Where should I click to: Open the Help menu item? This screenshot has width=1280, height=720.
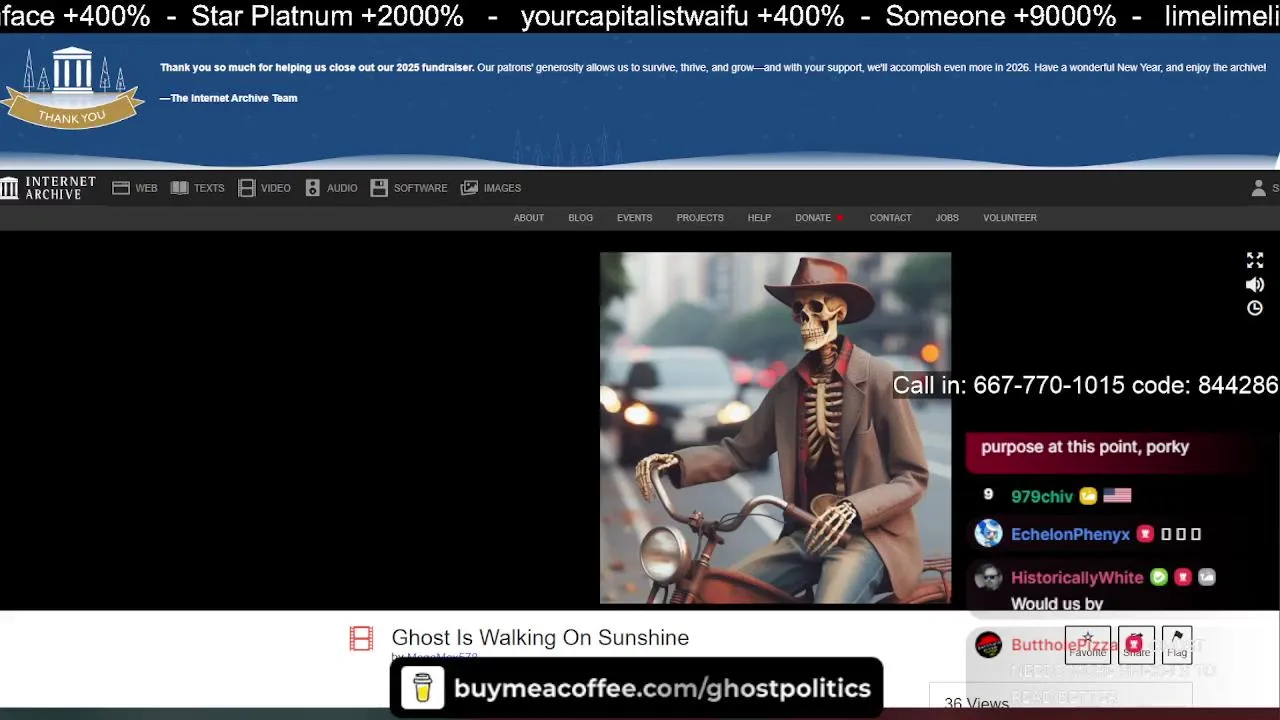pyautogui.click(x=759, y=218)
